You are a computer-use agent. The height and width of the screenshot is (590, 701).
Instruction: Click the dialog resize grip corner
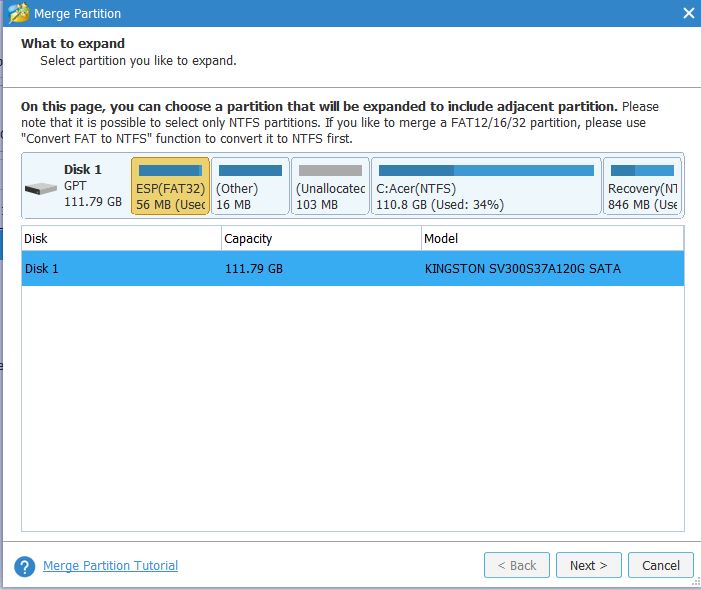[696, 582]
